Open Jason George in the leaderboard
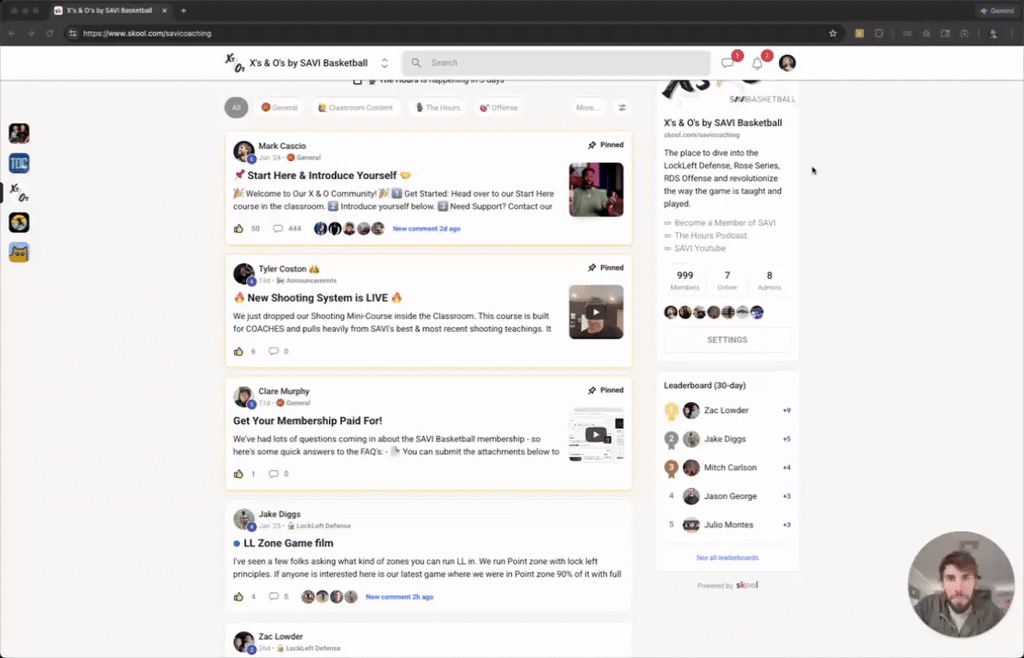The width and height of the screenshot is (1024, 658). (x=730, y=496)
